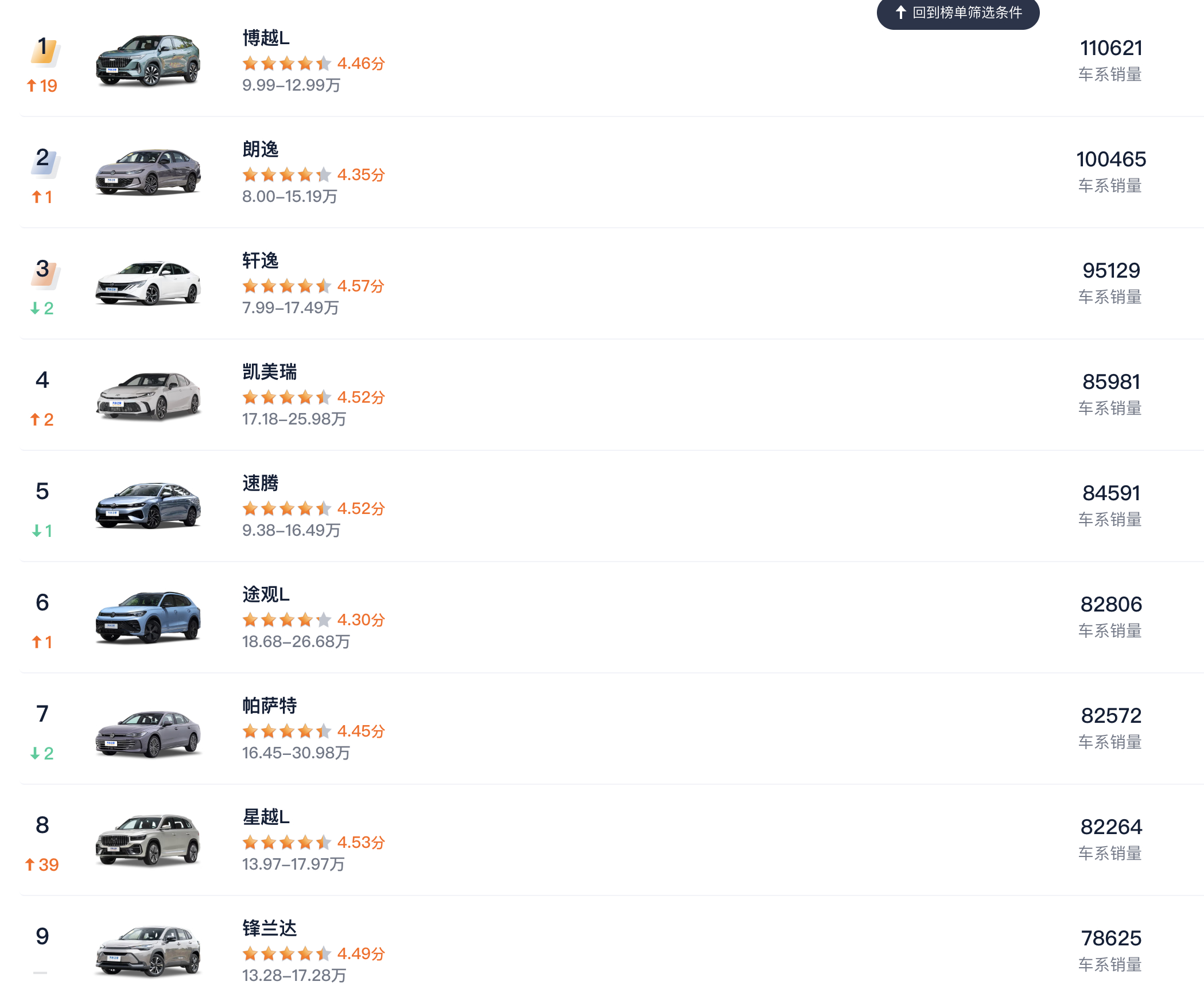The image size is (1204, 997).
Task: Click the sales figure 95129
Action: point(1111,271)
